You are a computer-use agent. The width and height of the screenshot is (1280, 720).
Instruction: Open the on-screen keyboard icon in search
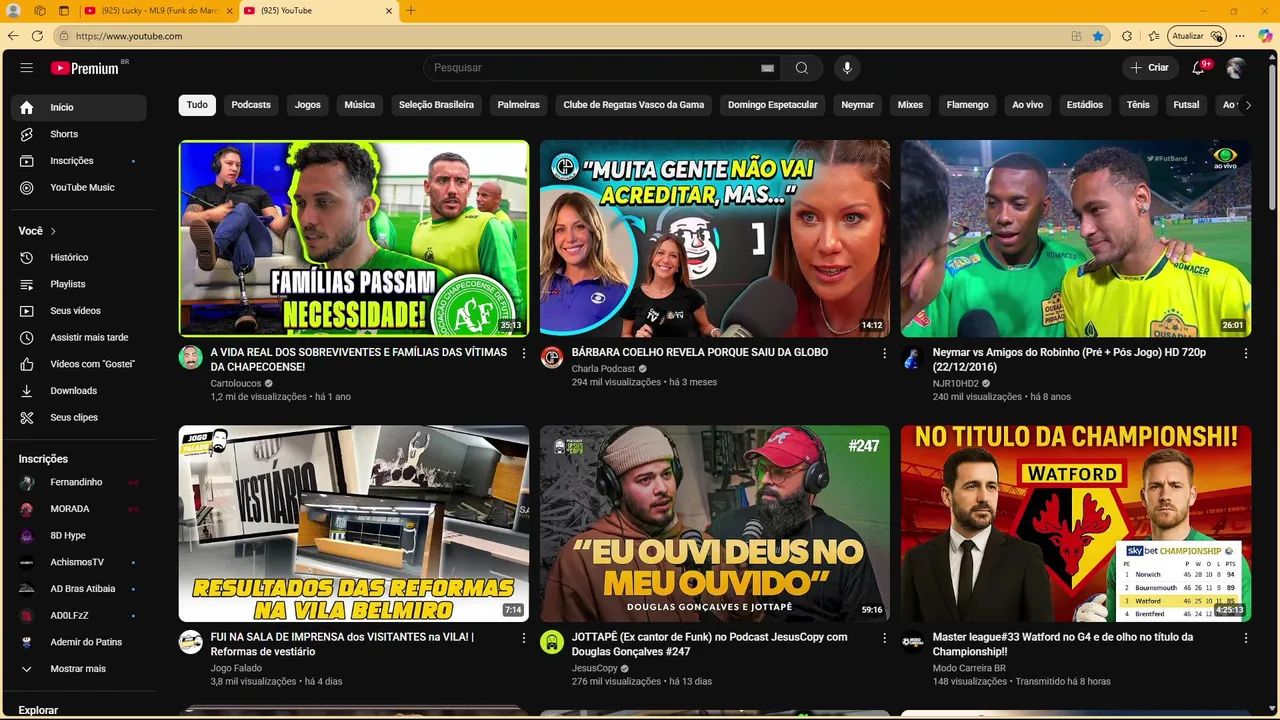(767, 68)
